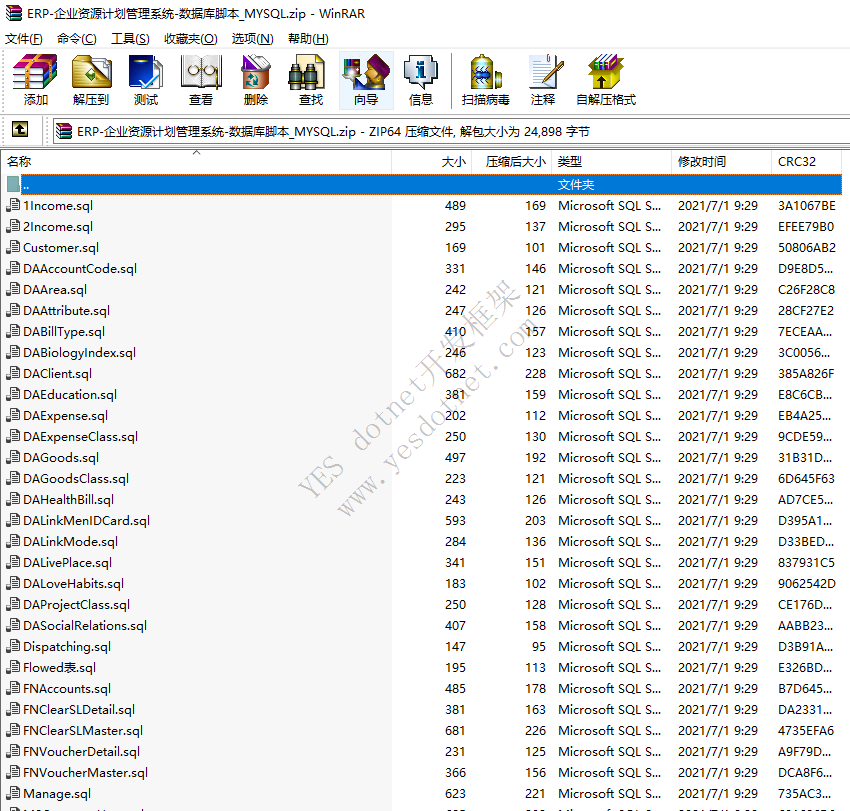Go up one level arrow button

pyautogui.click(x=20, y=130)
